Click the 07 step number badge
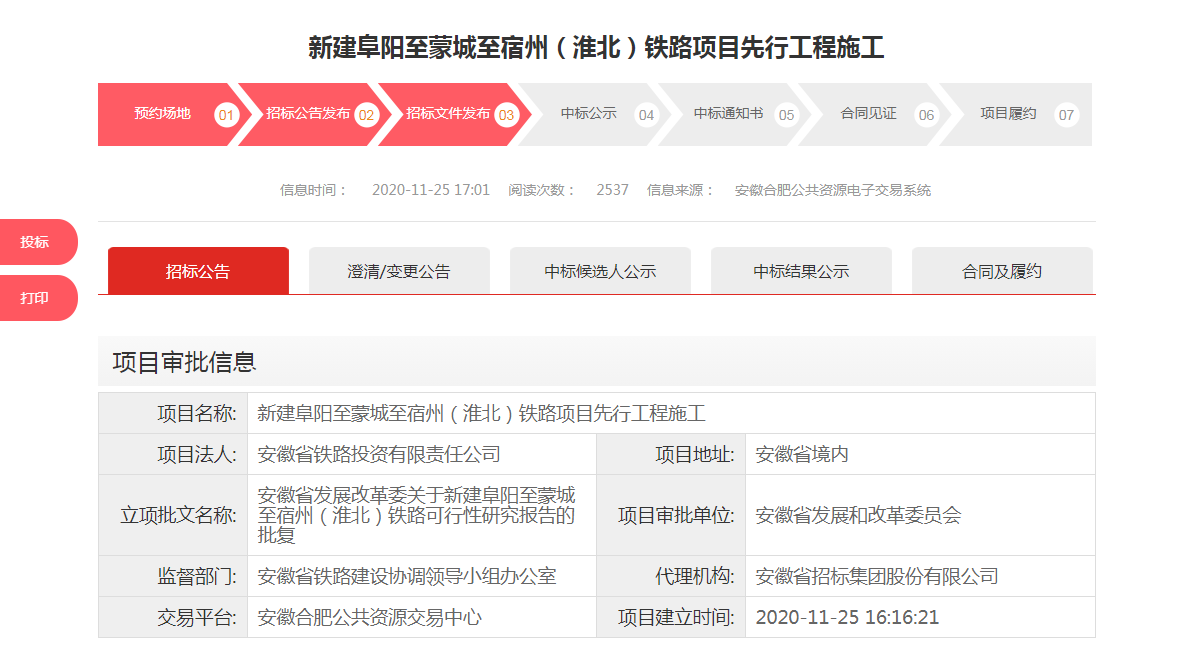 pyautogui.click(x=1066, y=115)
